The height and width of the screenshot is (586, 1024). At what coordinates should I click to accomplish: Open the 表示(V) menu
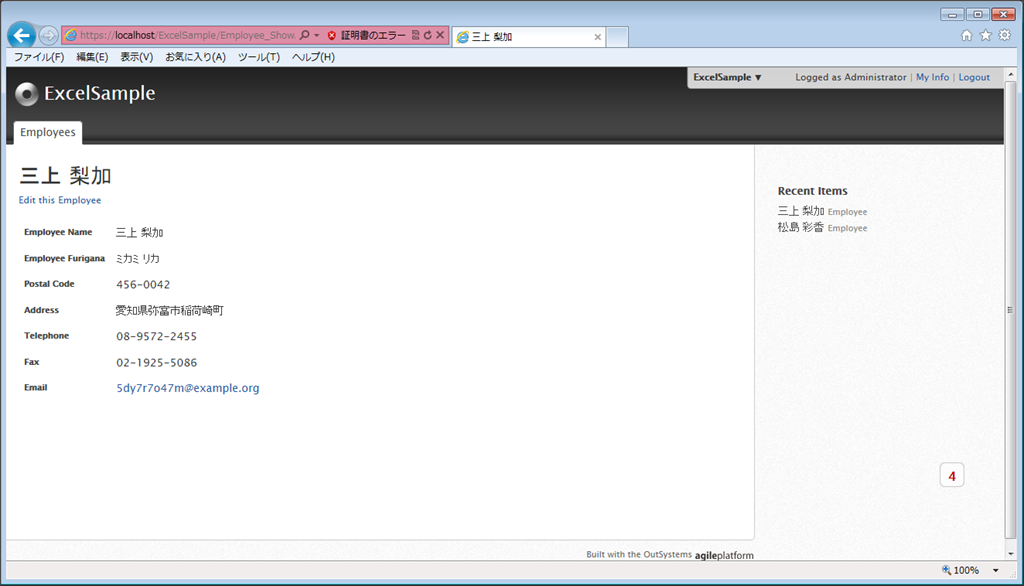[x=136, y=57]
